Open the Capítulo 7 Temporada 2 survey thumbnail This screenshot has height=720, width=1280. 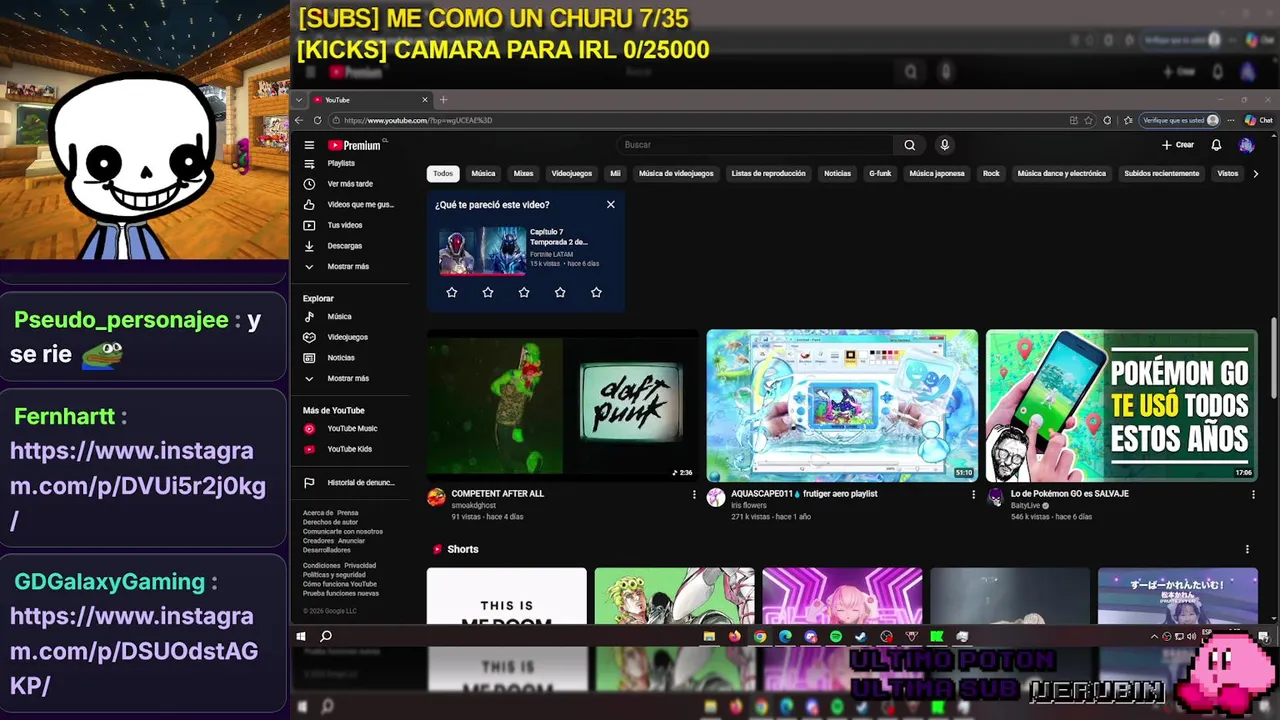482,250
